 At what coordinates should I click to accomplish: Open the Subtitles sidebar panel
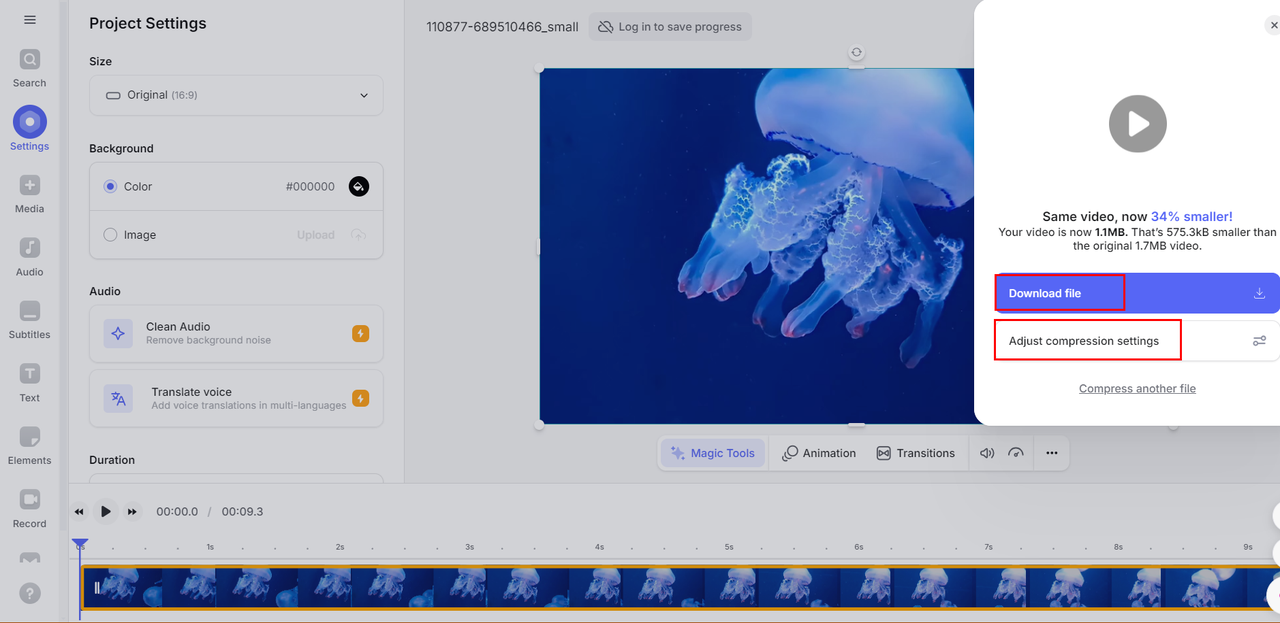coord(29,319)
